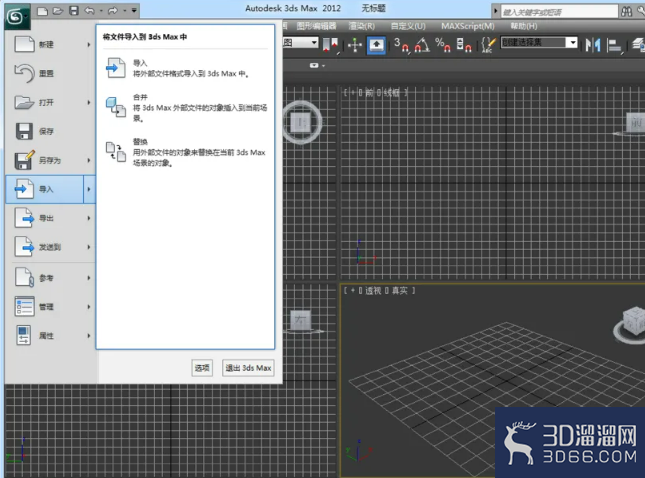Screen dimensions: 645x478
Task: Click the use pivot point center icon
Action: (331, 45)
